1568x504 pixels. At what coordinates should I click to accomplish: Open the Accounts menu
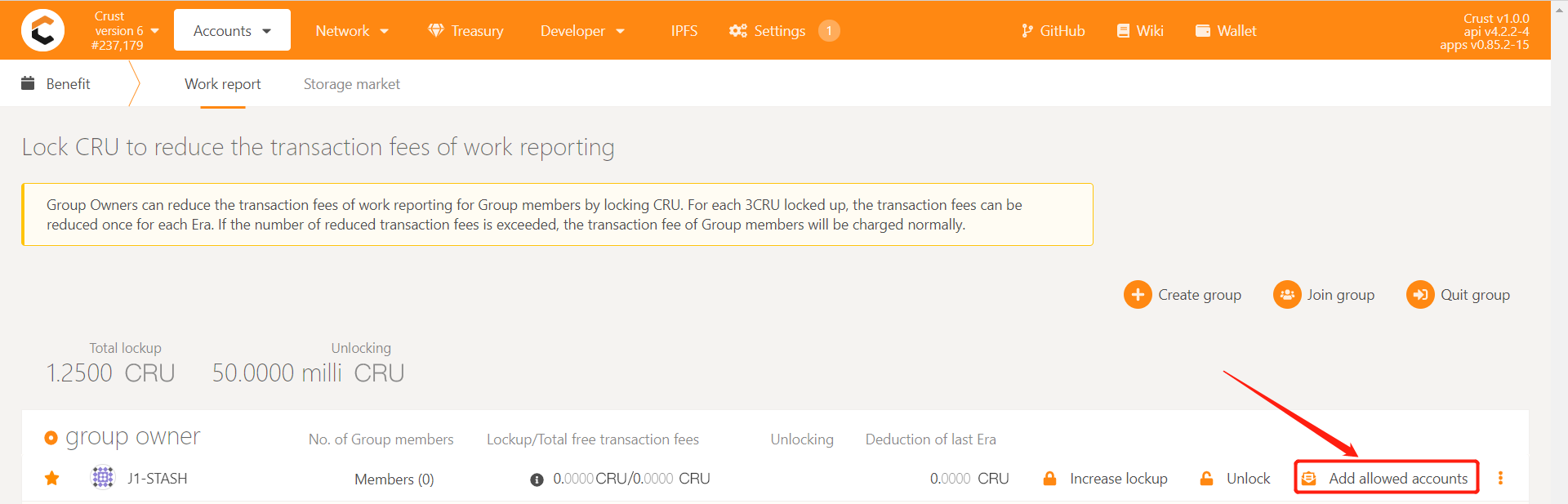point(232,30)
